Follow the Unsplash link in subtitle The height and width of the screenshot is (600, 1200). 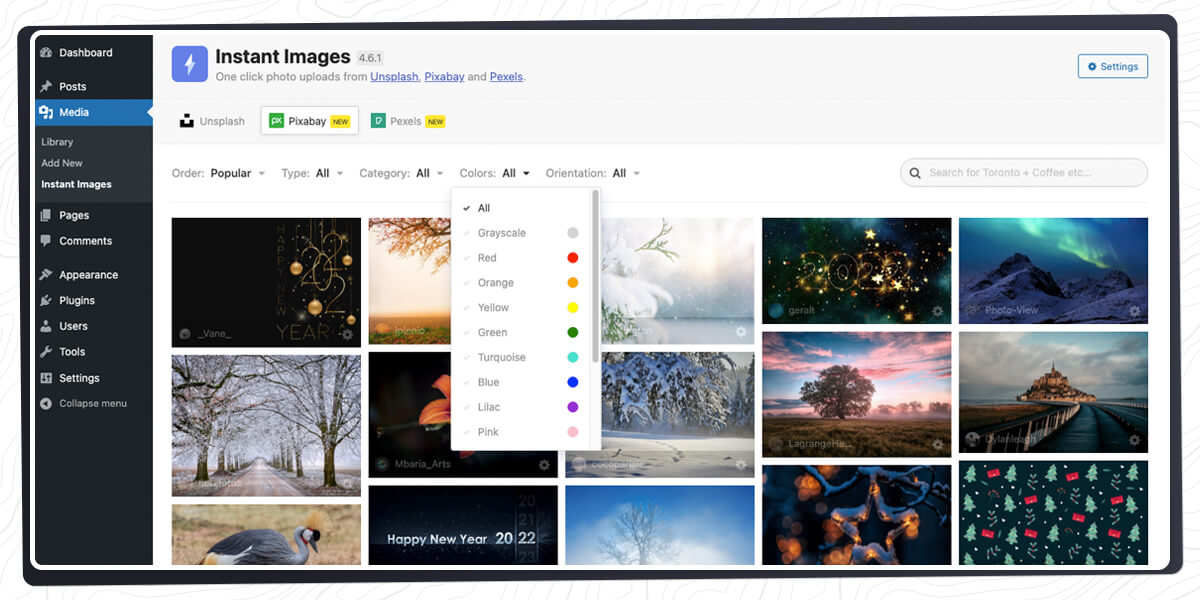click(x=394, y=77)
